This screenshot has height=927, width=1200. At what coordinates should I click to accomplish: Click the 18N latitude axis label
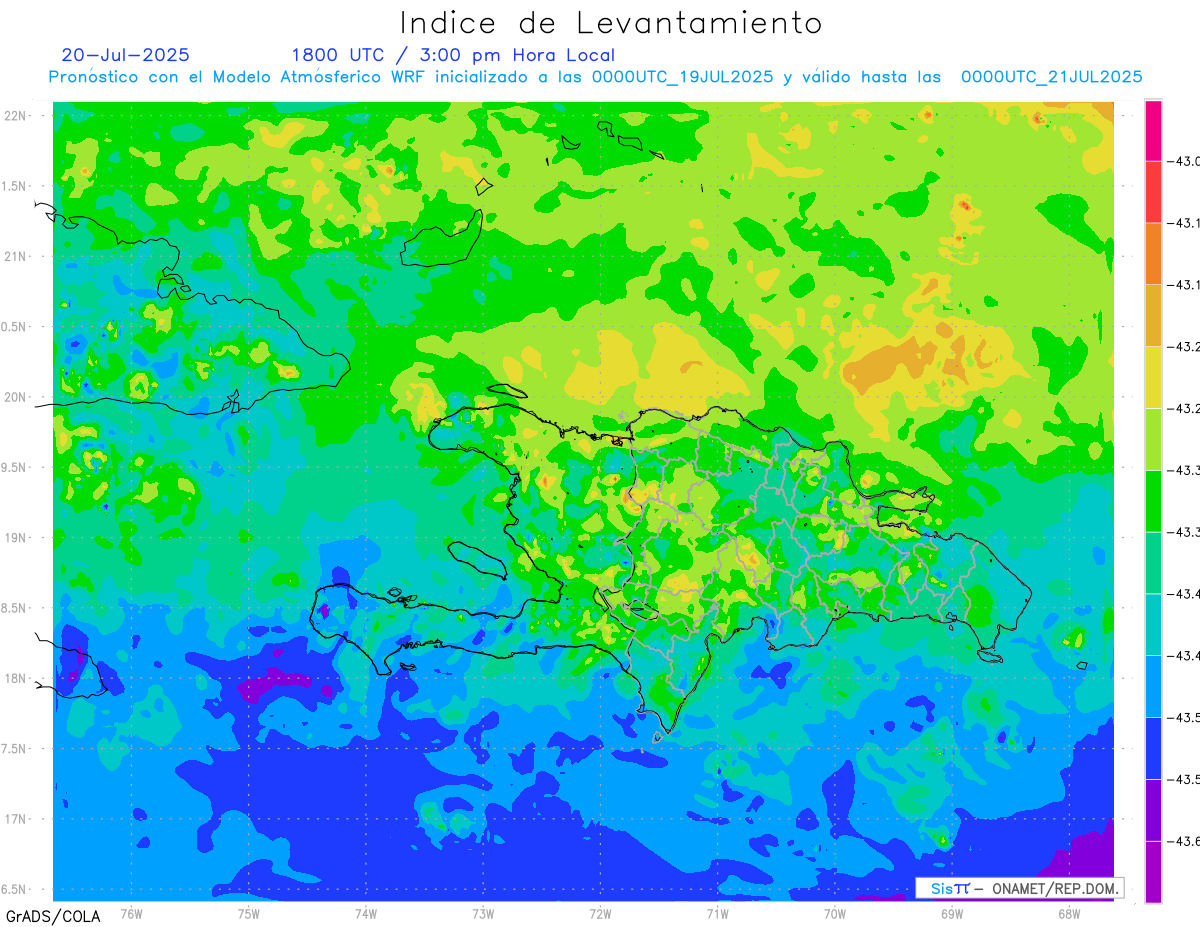coord(17,679)
